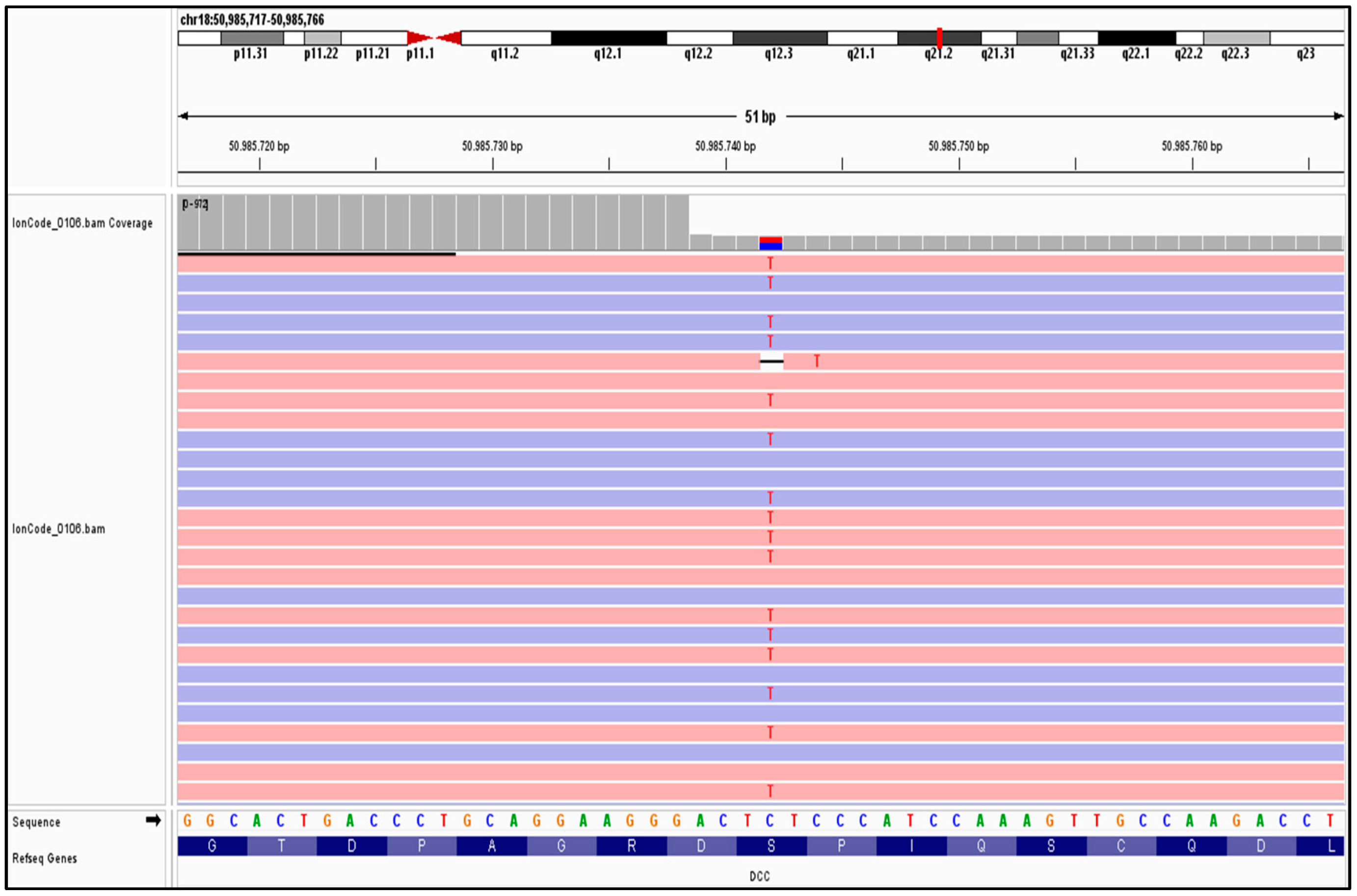Click the Sequence track label
Viewport: 1357px width, 896px height.
(36, 822)
